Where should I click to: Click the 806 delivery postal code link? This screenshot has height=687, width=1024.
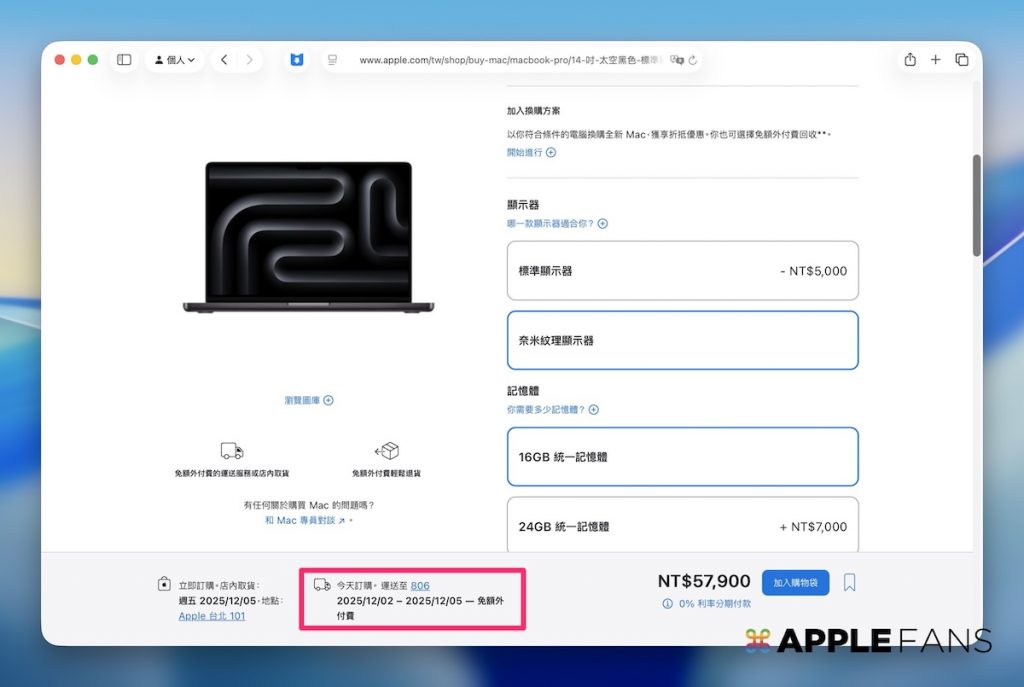pyautogui.click(x=420, y=585)
